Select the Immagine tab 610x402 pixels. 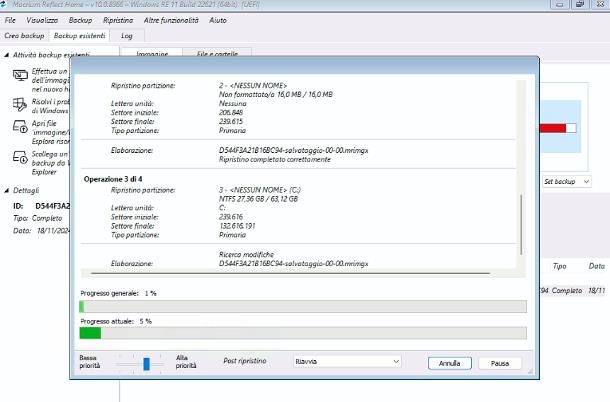[152, 54]
